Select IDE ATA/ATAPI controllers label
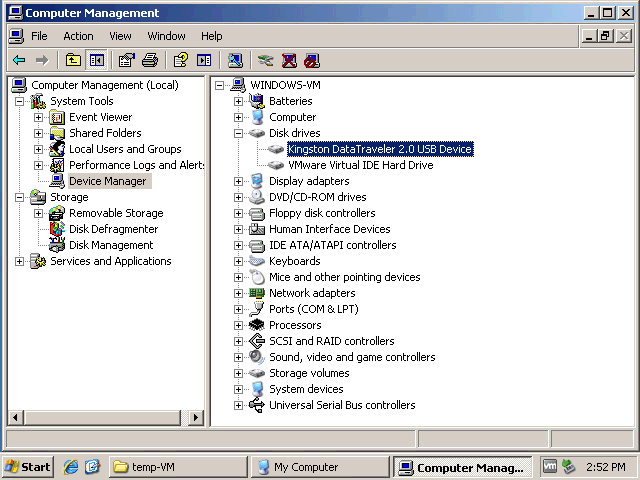The width and height of the screenshot is (640, 480). click(333, 245)
